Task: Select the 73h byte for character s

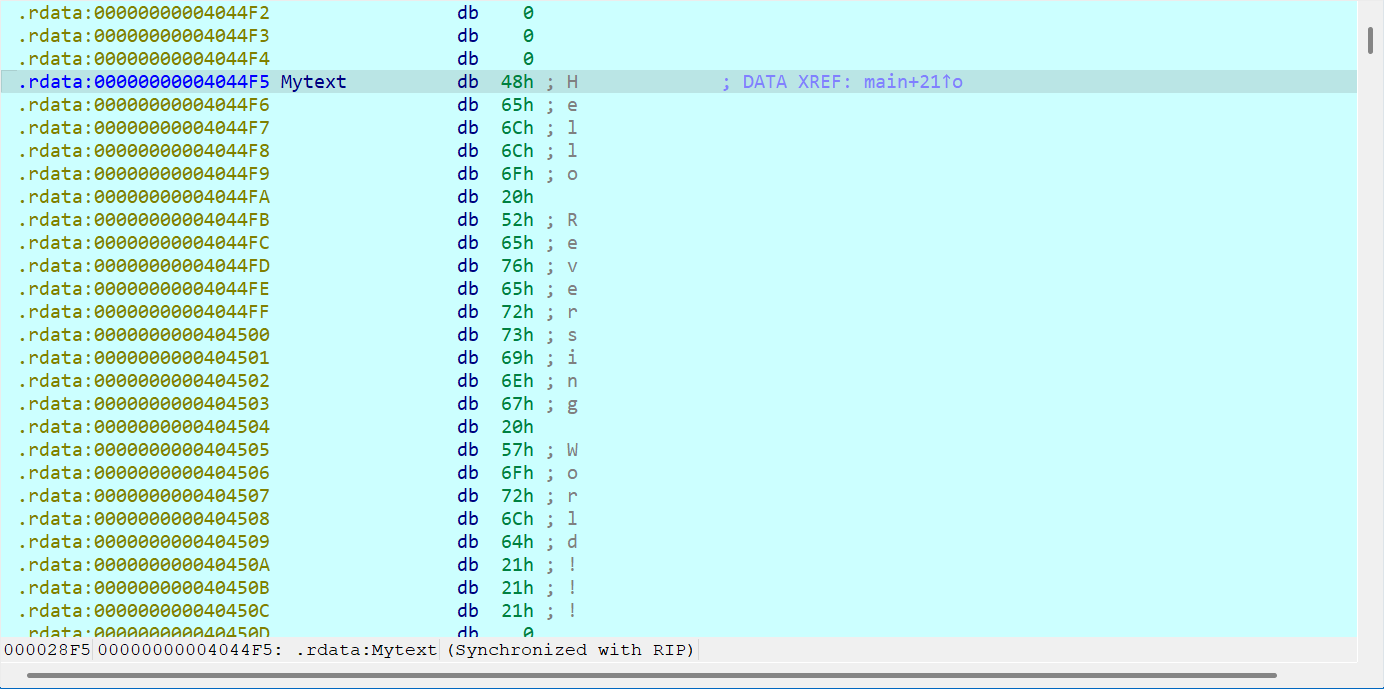Action: click(x=517, y=335)
